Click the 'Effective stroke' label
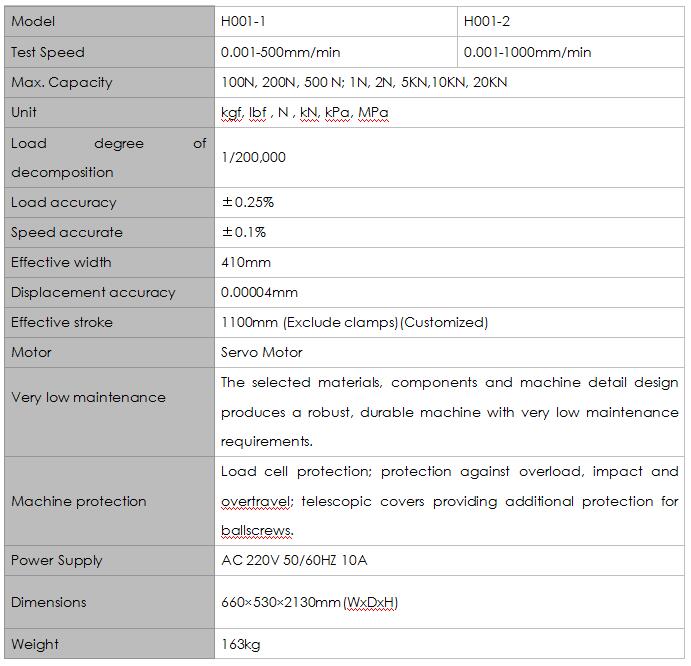691x666 pixels. [62, 322]
